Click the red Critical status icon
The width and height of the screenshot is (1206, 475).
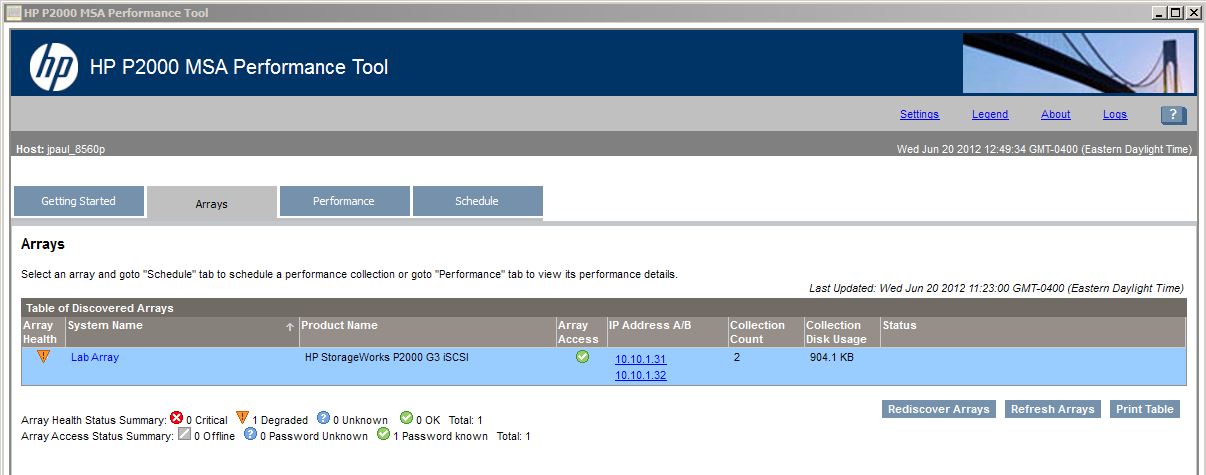(x=177, y=419)
